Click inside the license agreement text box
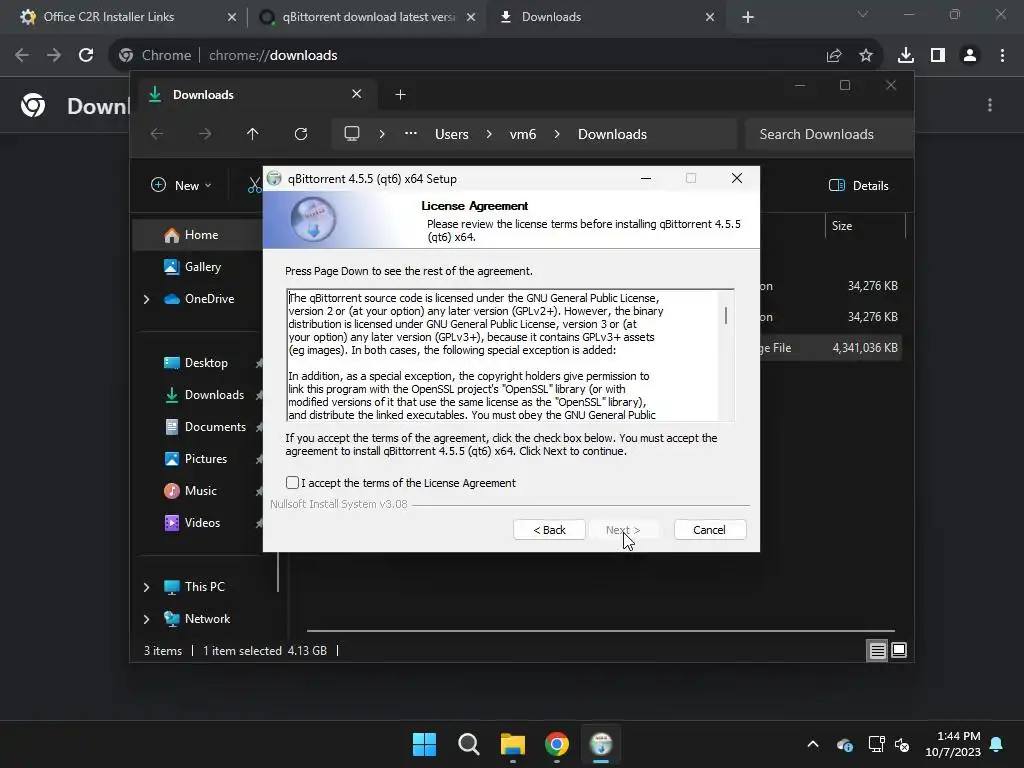This screenshot has height=768, width=1024. point(503,355)
